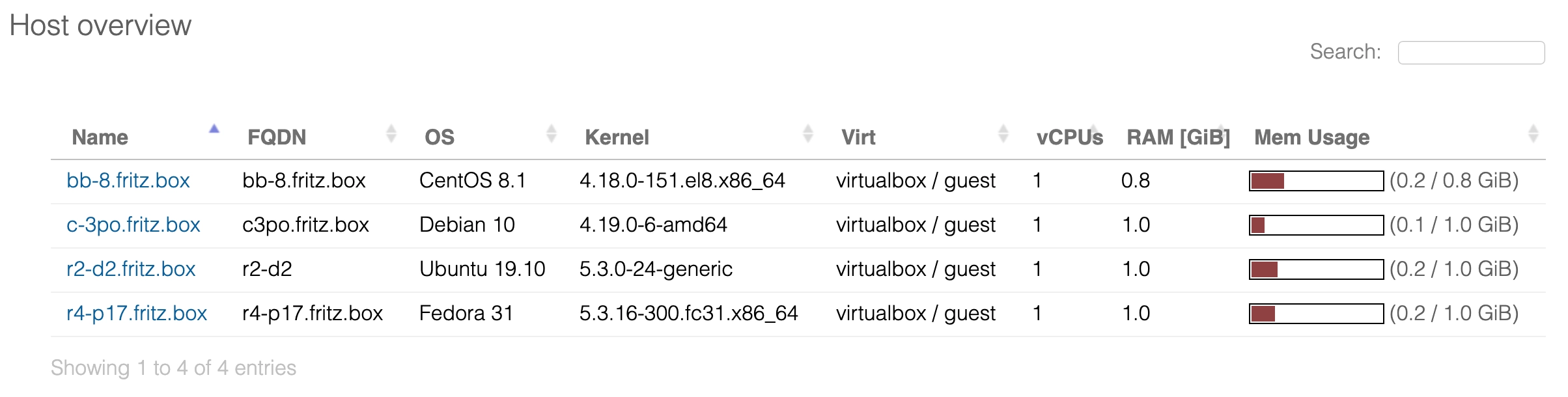Click the Kernel column sort arrows
The width and height of the screenshot is (1568, 397).
tap(807, 133)
